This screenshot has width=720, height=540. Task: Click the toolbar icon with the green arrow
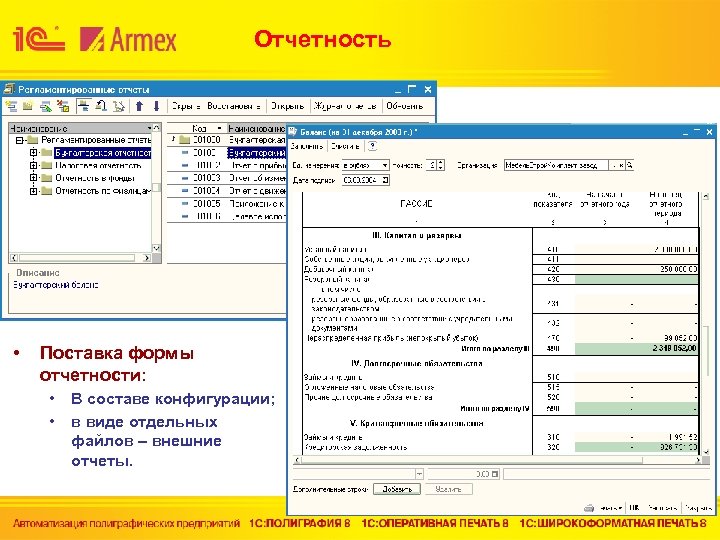coord(45,106)
